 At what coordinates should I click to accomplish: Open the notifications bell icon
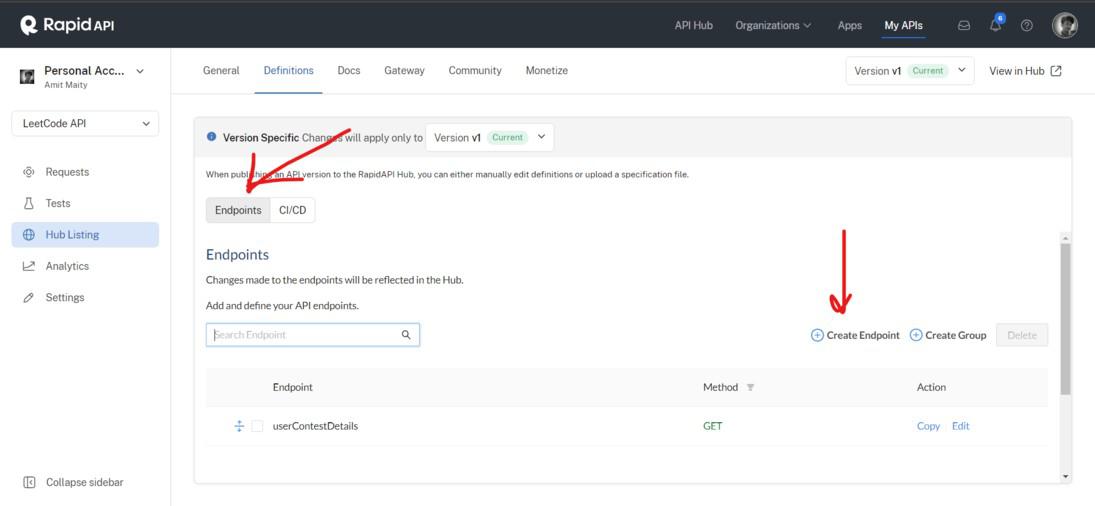[996, 25]
